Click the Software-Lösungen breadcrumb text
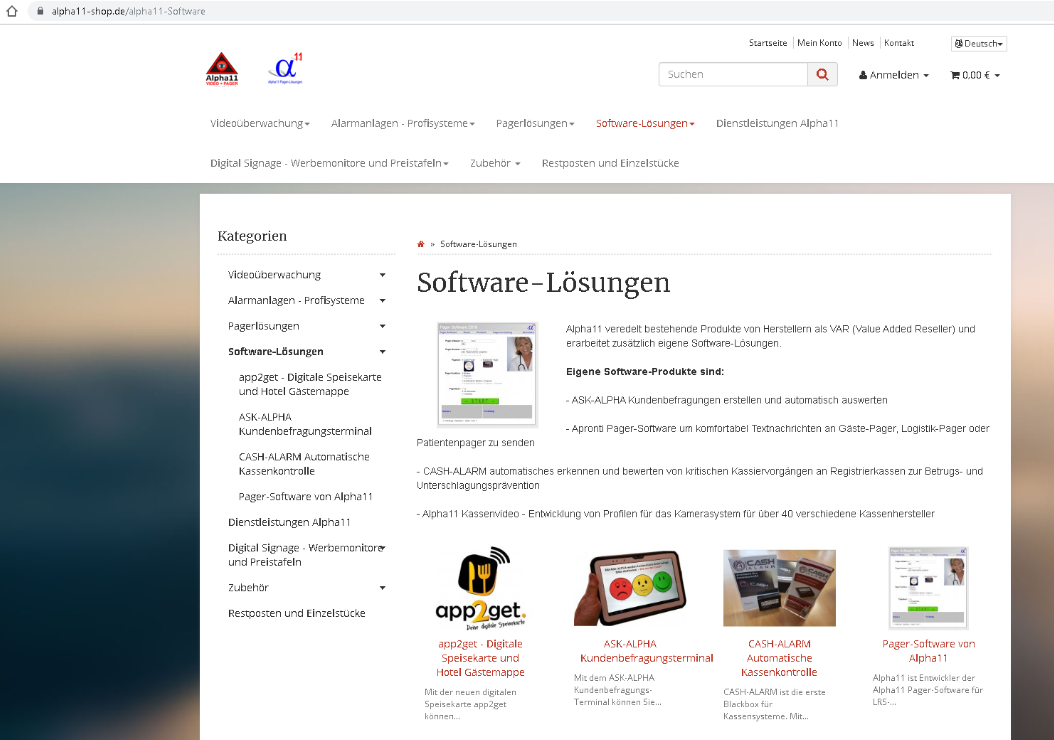The image size is (1054, 740). point(479,244)
